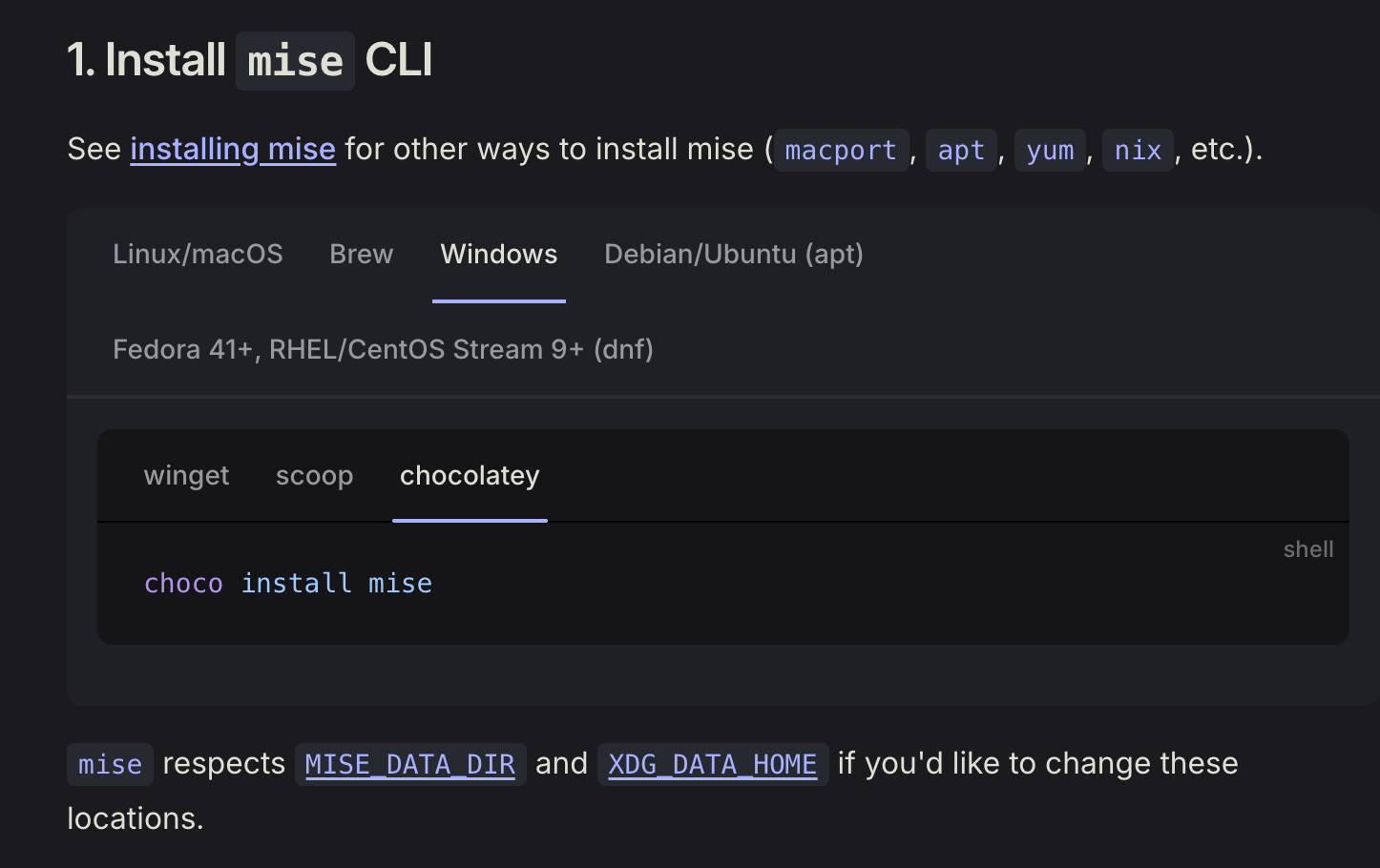Screen dimensions: 1380x868
Task: Click the macport code badge
Action: click(x=841, y=150)
